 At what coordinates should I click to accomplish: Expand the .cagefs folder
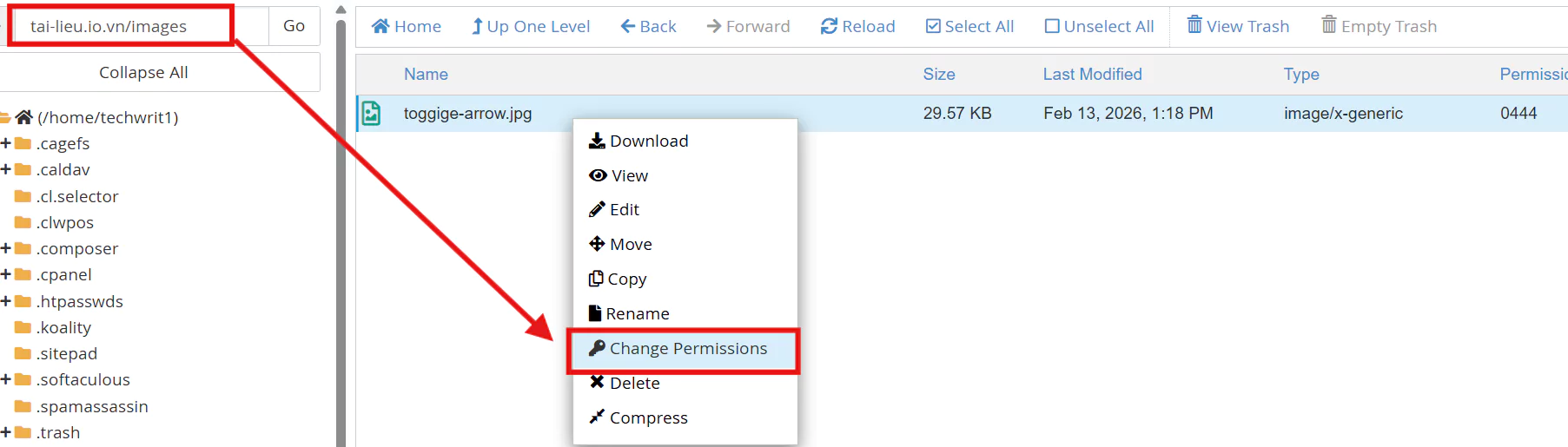(x=6, y=143)
